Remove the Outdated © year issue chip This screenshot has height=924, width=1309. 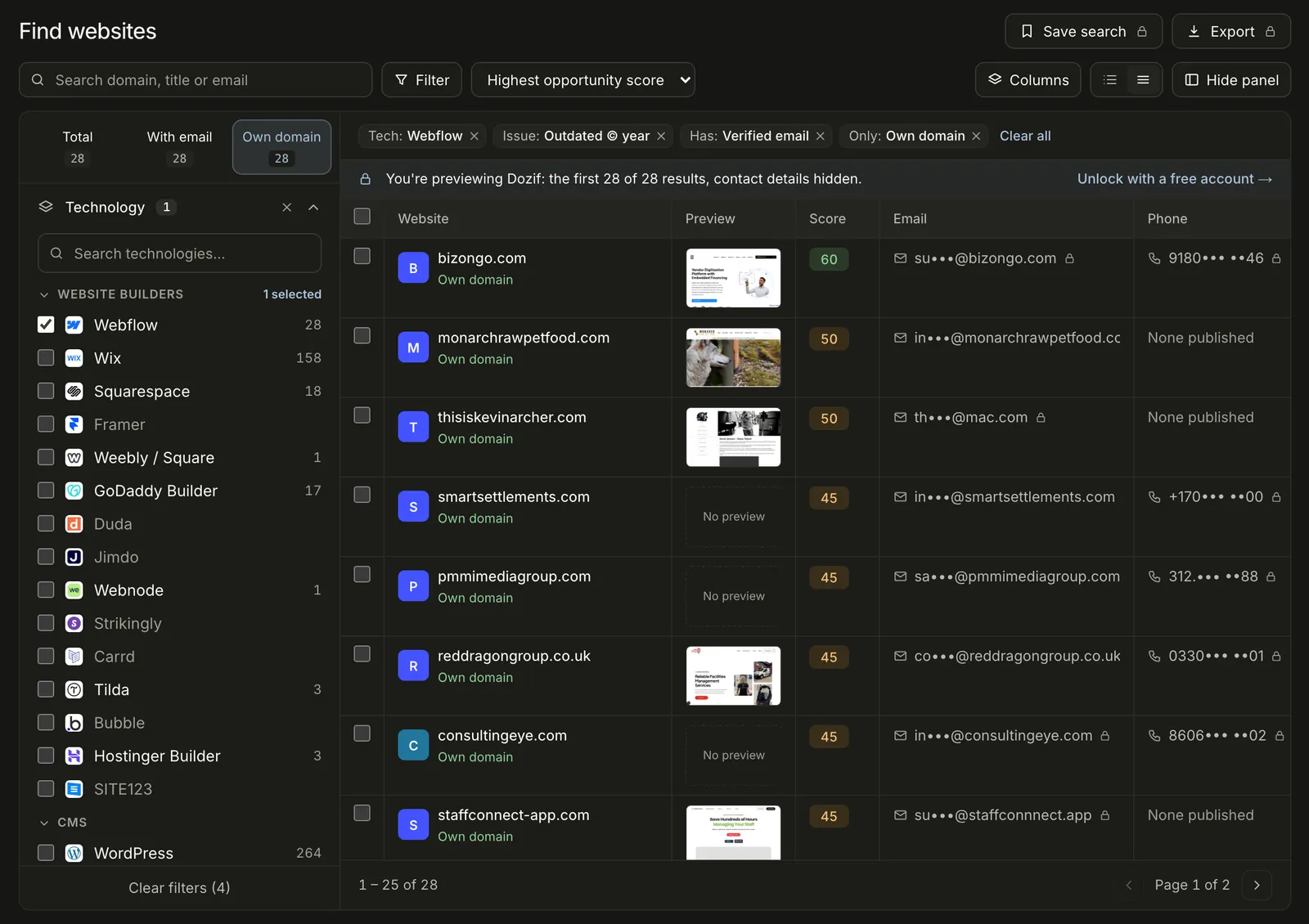tap(661, 136)
